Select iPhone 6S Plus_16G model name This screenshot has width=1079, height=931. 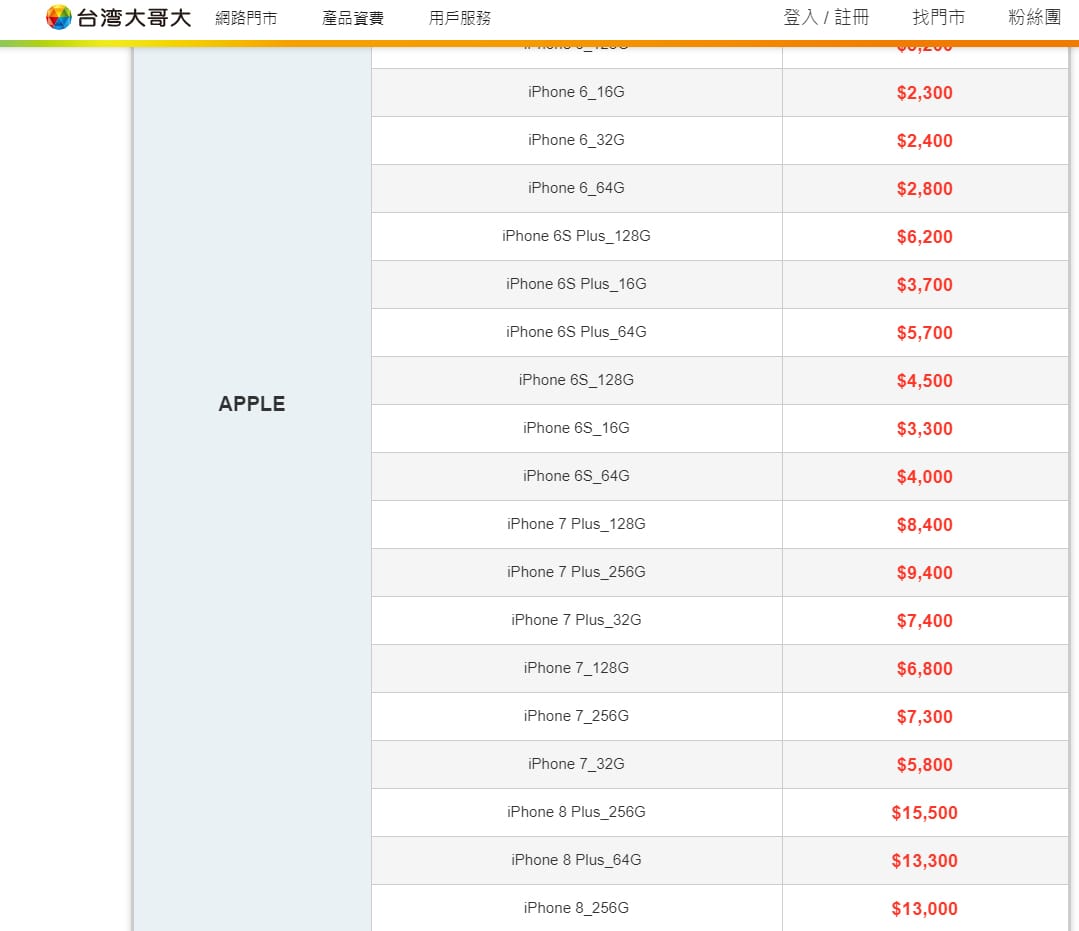tap(576, 284)
